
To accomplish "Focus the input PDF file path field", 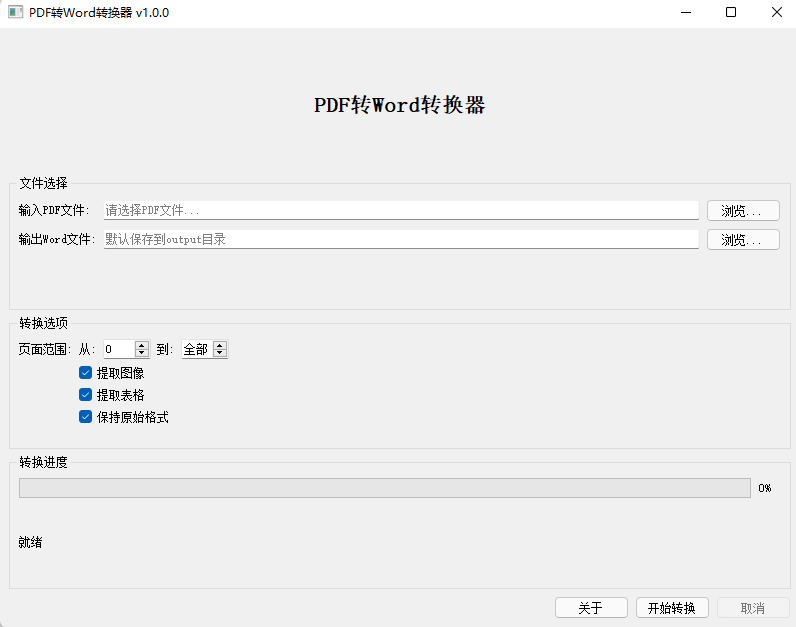I will pyautogui.click(x=401, y=210).
